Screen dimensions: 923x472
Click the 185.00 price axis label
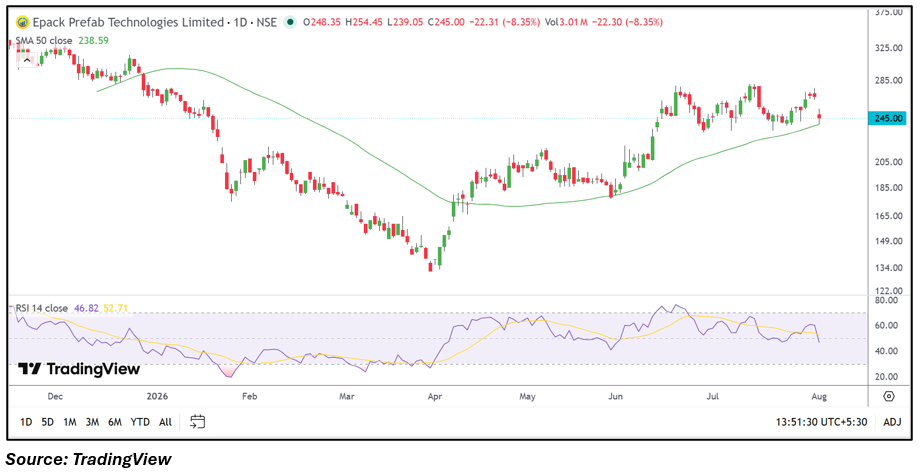[x=889, y=188]
